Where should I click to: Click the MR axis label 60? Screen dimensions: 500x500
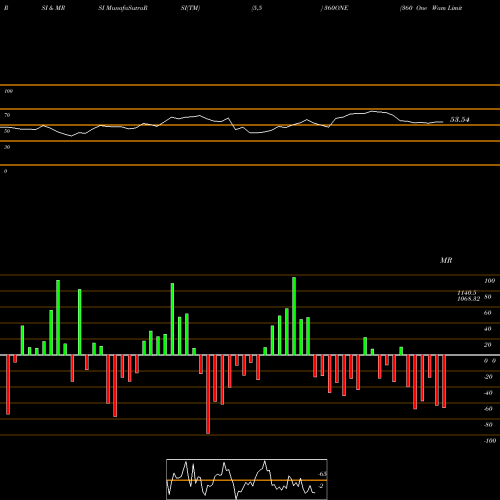coord(488,313)
